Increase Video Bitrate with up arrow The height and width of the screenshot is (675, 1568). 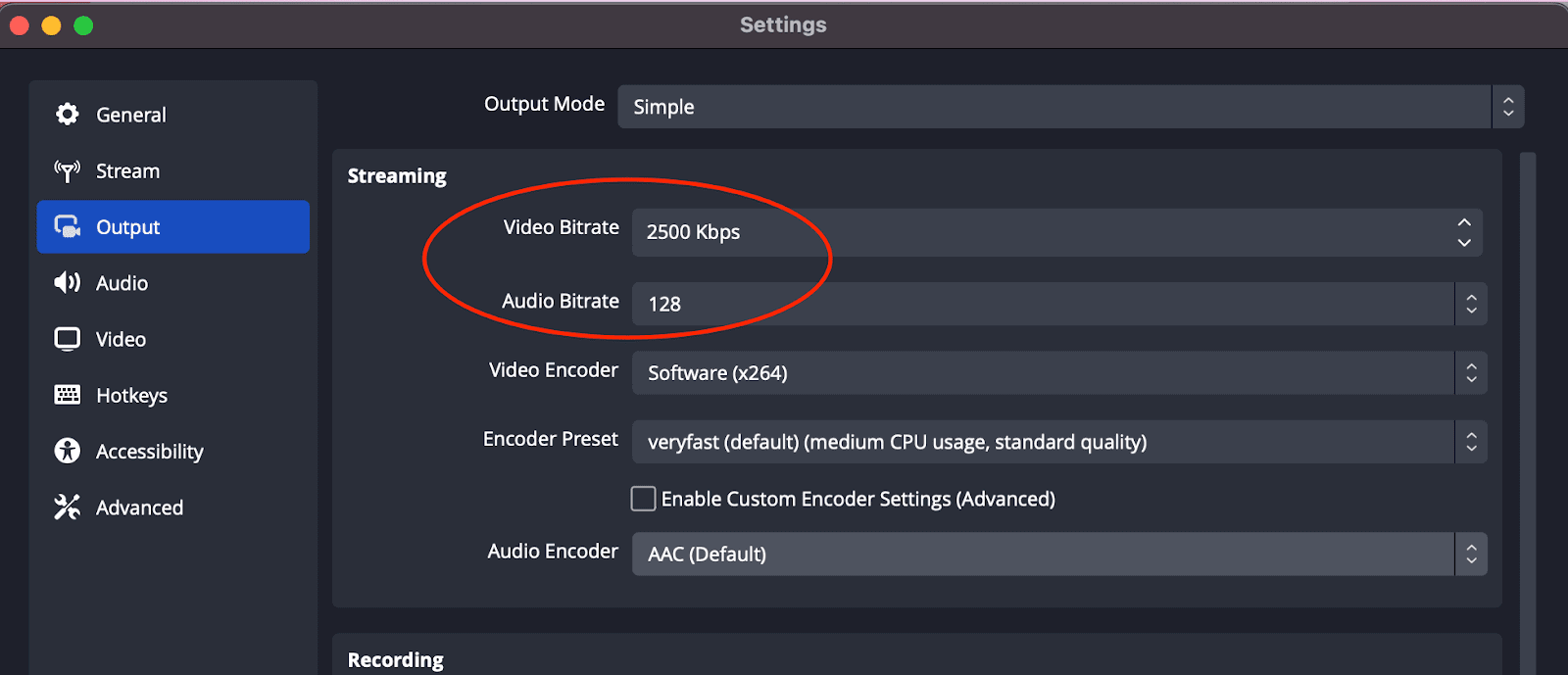(x=1464, y=222)
